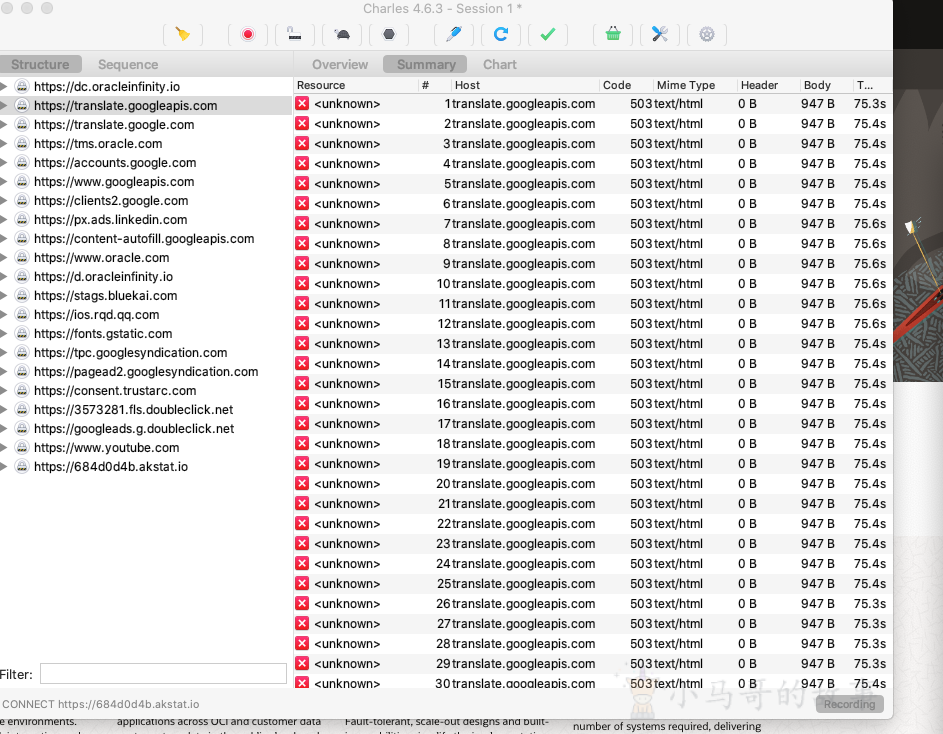Select https://googleads.g.doubleclick.net in tree
Image resolution: width=943 pixels, height=734 pixels.
pos(134,428)
